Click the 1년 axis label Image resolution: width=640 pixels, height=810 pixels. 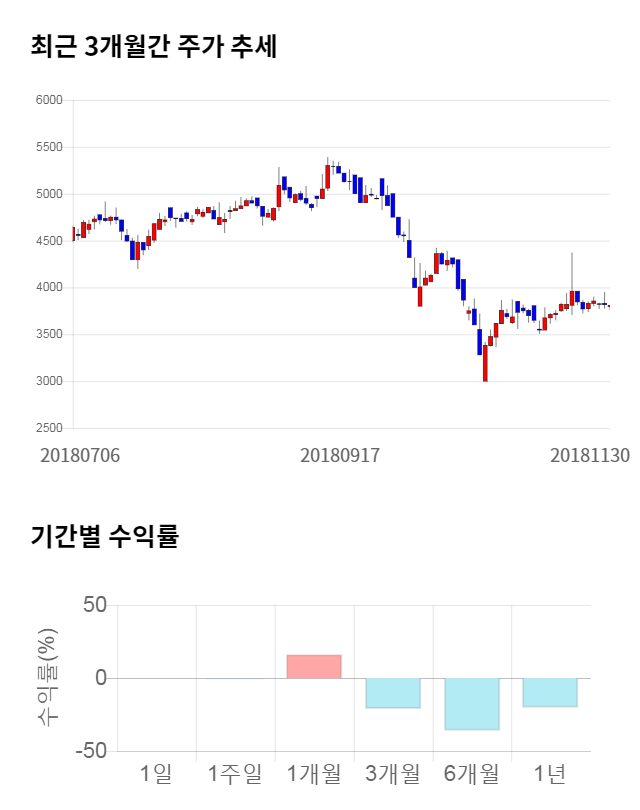coord(550,772)
